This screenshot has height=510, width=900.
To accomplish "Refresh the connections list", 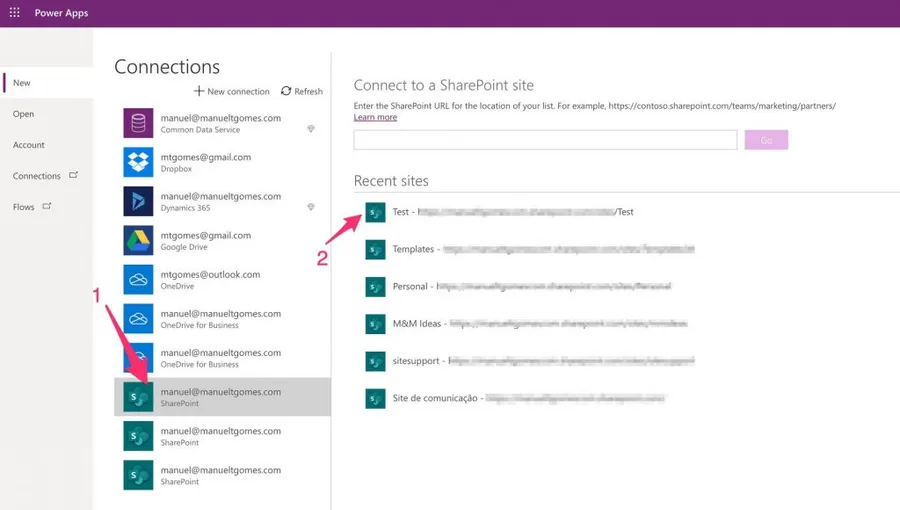I will pyautogui.click(x=302, y=91).
